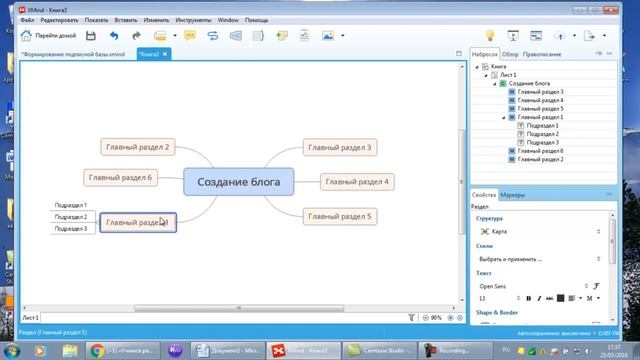This screenshot has height=360, width=640.
Task: Open the Карта structure dropdown
Action: 540,231
